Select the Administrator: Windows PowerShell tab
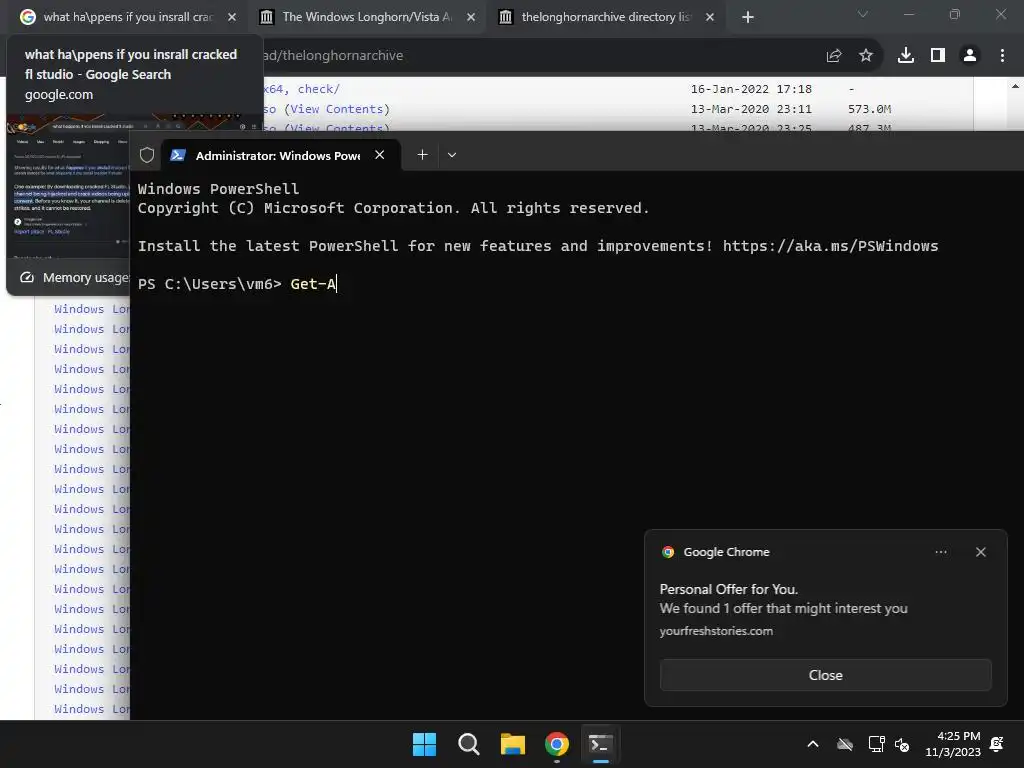The width and height of the screenshot is (1024, 768). pos(281,155)
